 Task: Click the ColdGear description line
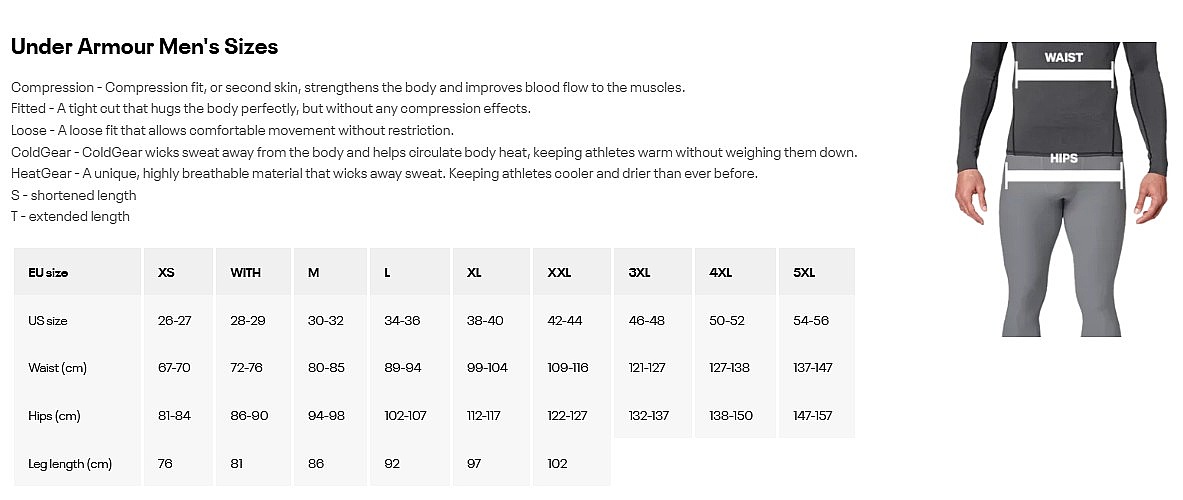[x=434, y=152]
